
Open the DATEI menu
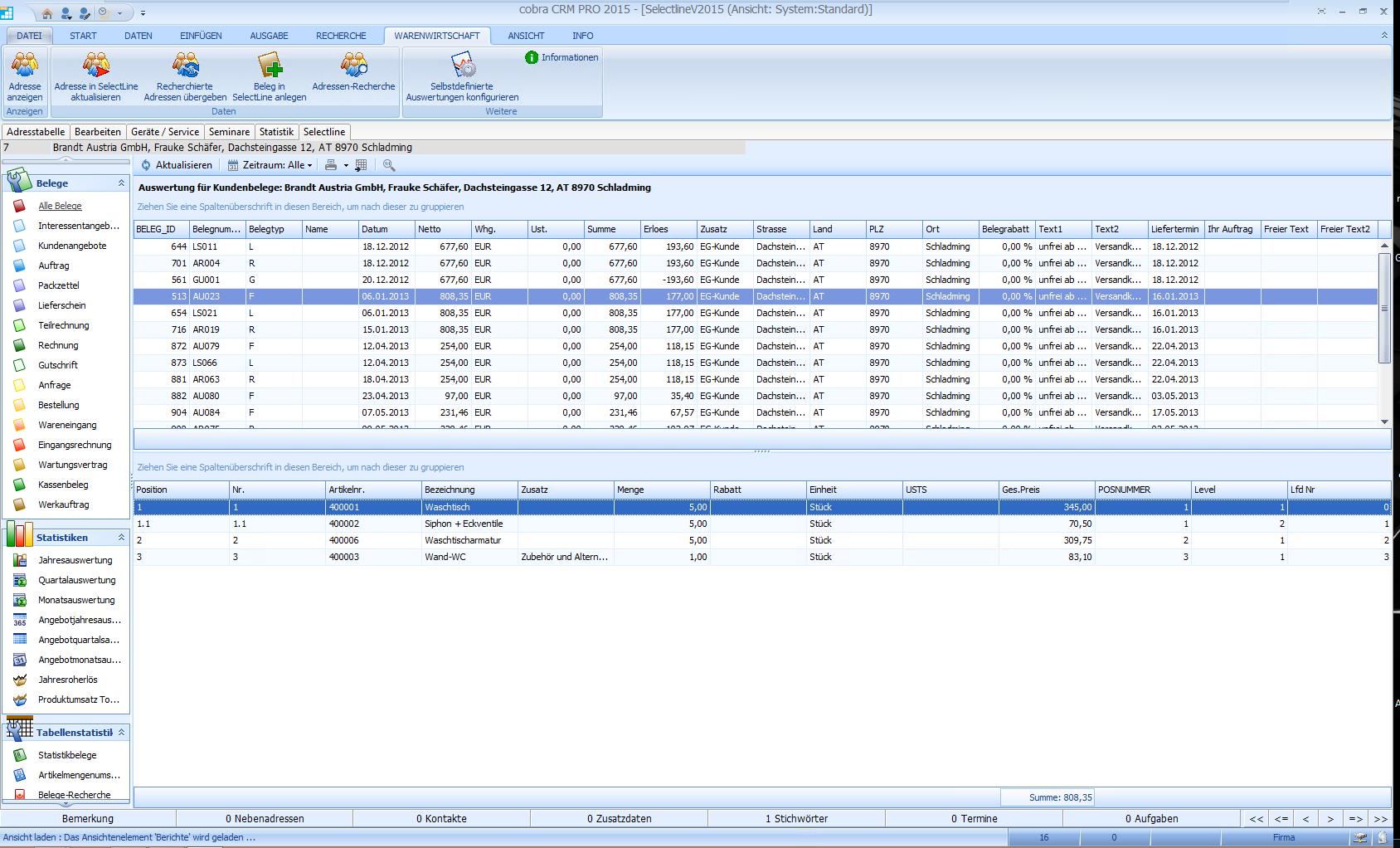29,36
